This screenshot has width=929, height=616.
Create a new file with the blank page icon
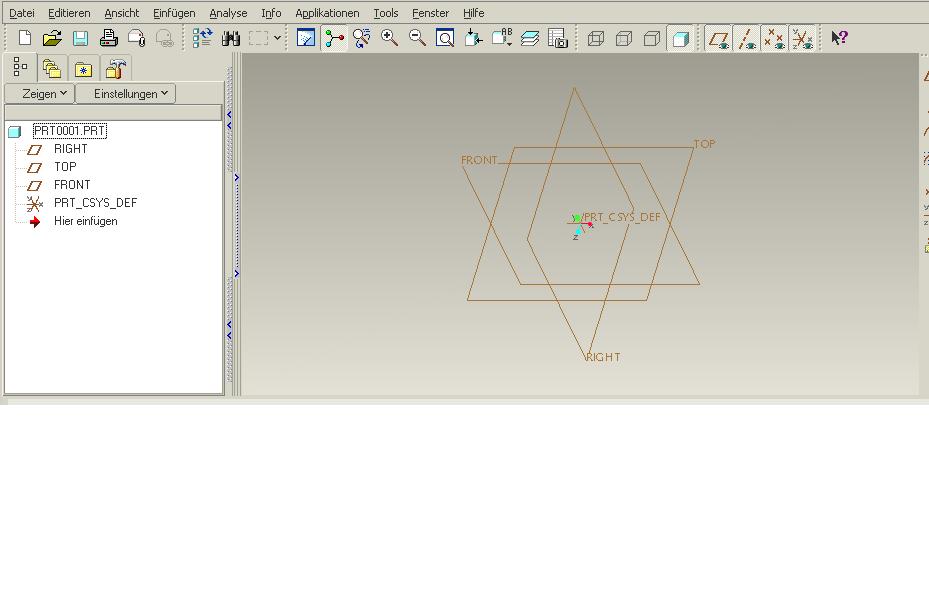pos(24,38)
